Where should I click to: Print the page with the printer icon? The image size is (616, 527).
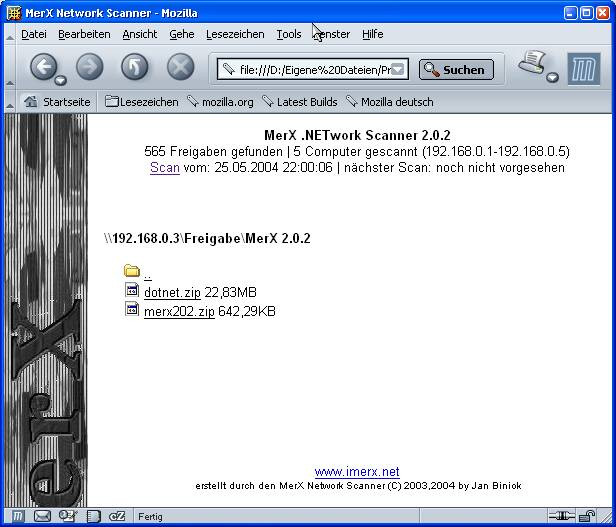pos(532,62)
